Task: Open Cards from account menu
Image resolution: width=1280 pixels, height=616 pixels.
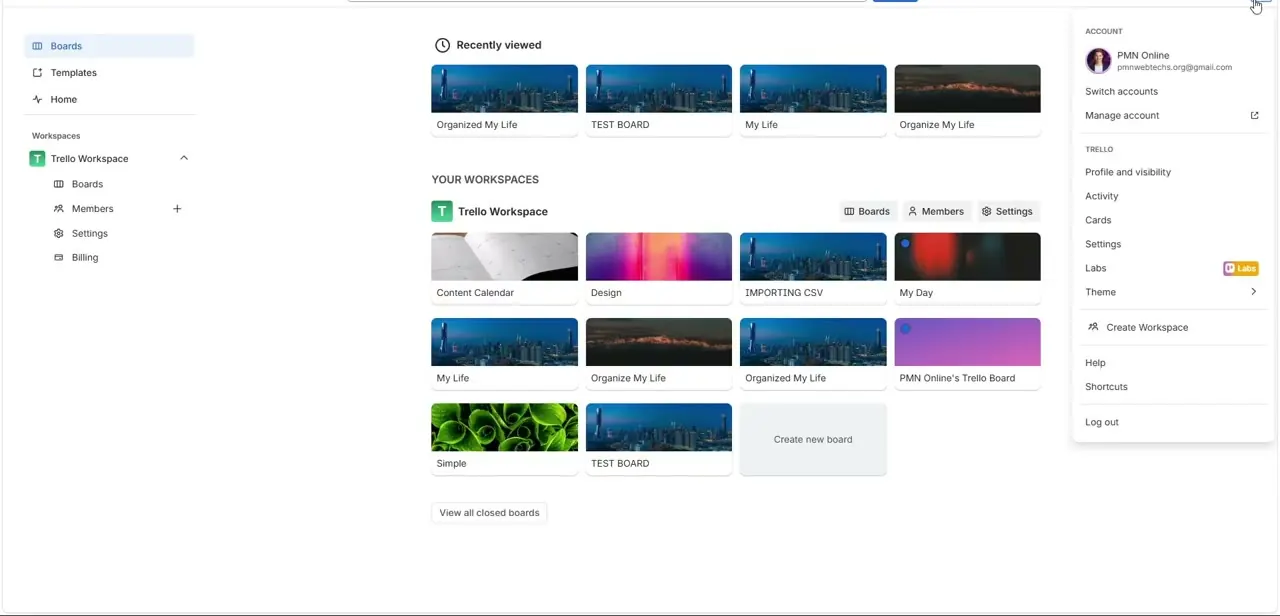Action: 1173,221
